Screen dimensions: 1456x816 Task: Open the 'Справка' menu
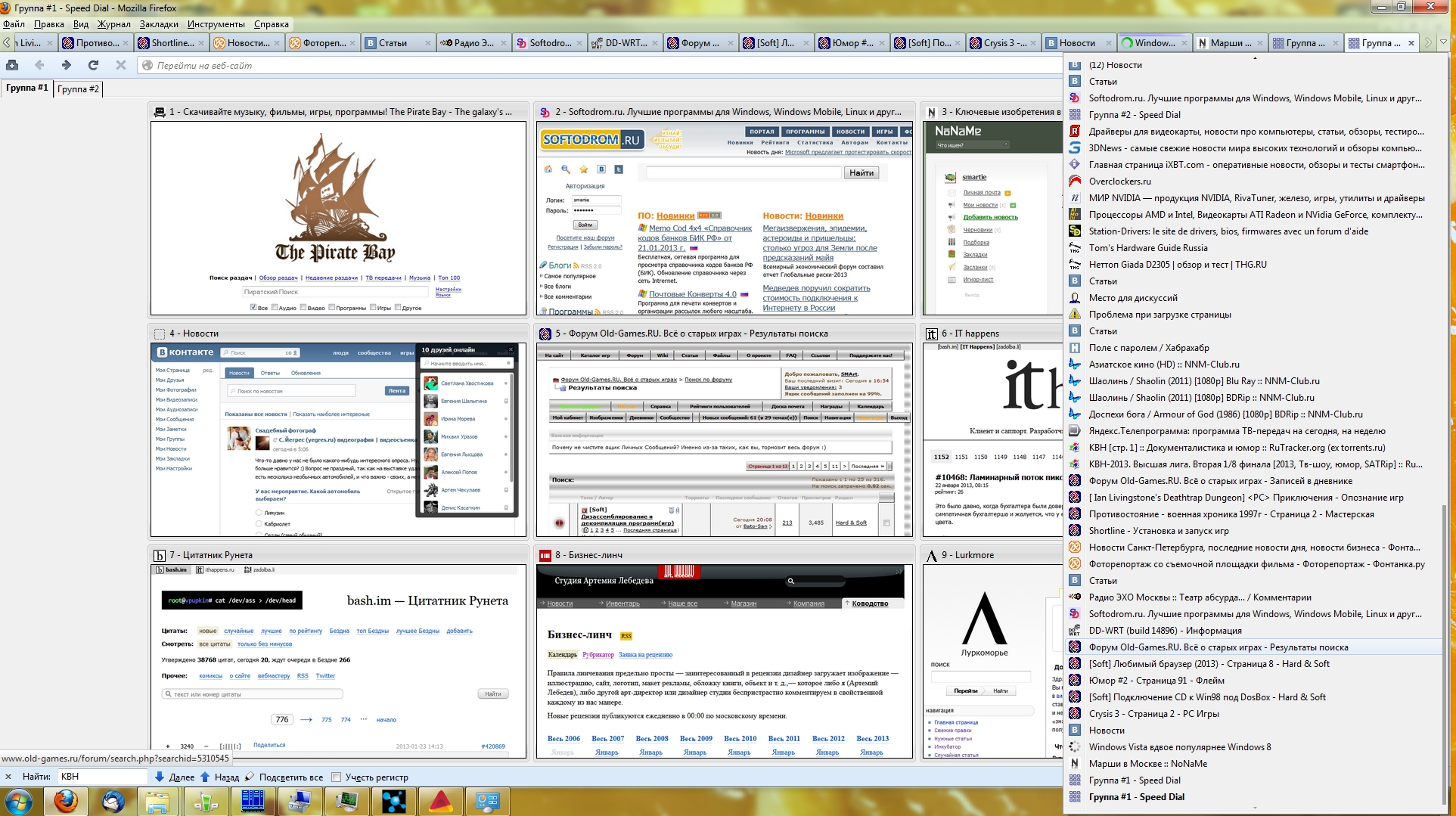pyautogui.click(x=272, y=24)
